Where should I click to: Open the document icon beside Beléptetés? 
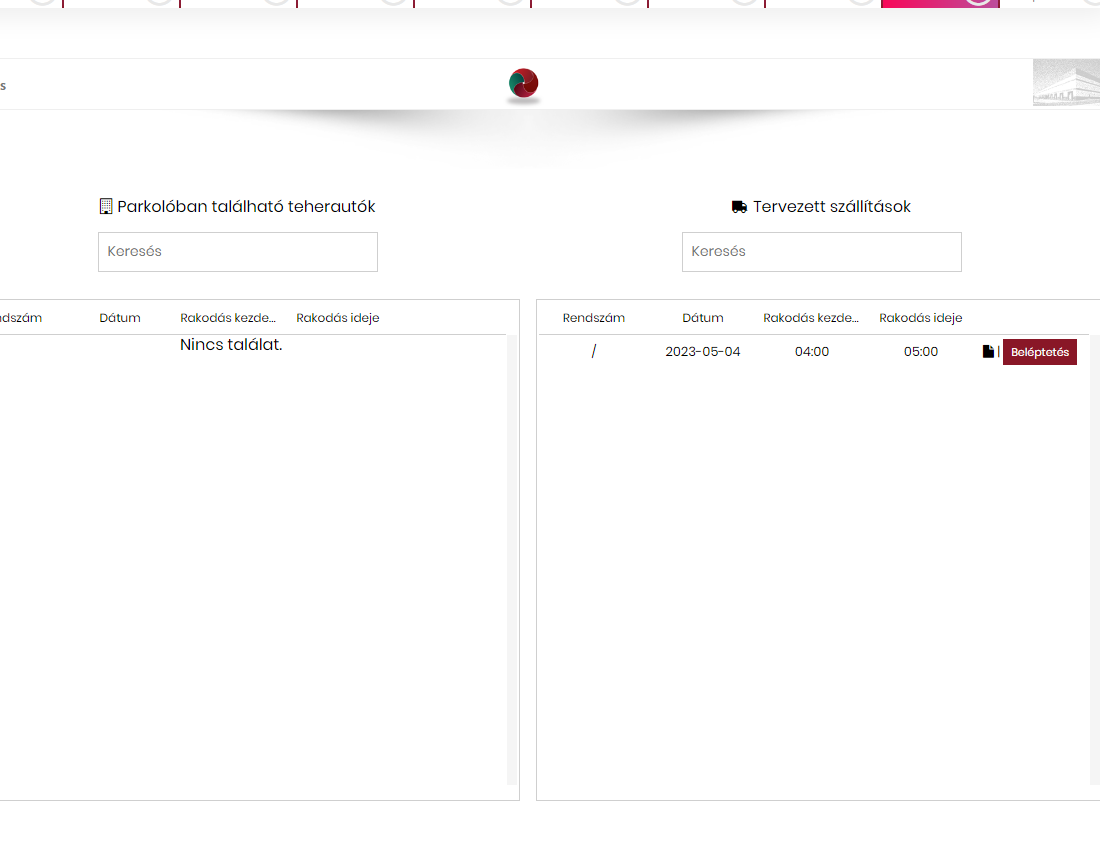(x=988, y=352)
